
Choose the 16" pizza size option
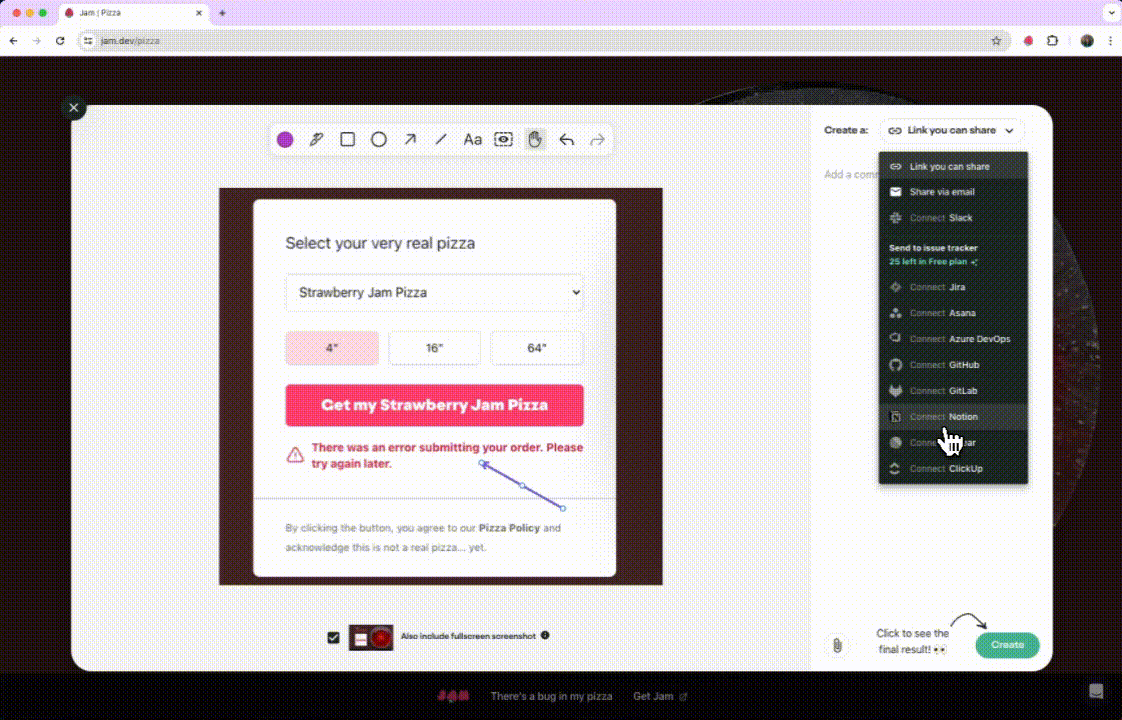pos(434,348)
